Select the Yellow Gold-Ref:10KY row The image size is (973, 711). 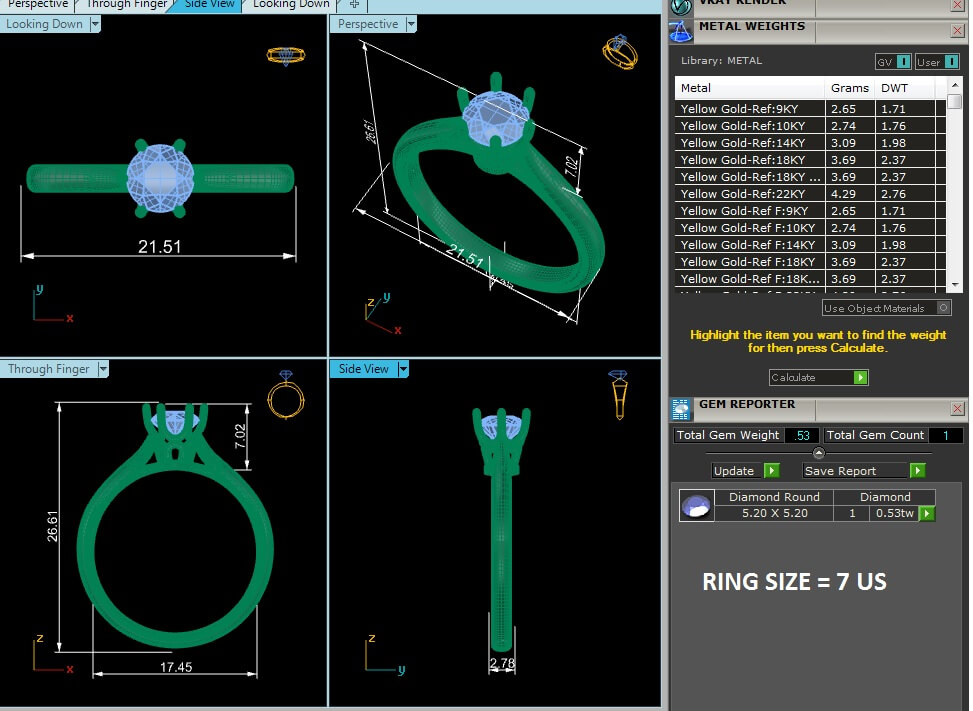click(x=810, y=125)
